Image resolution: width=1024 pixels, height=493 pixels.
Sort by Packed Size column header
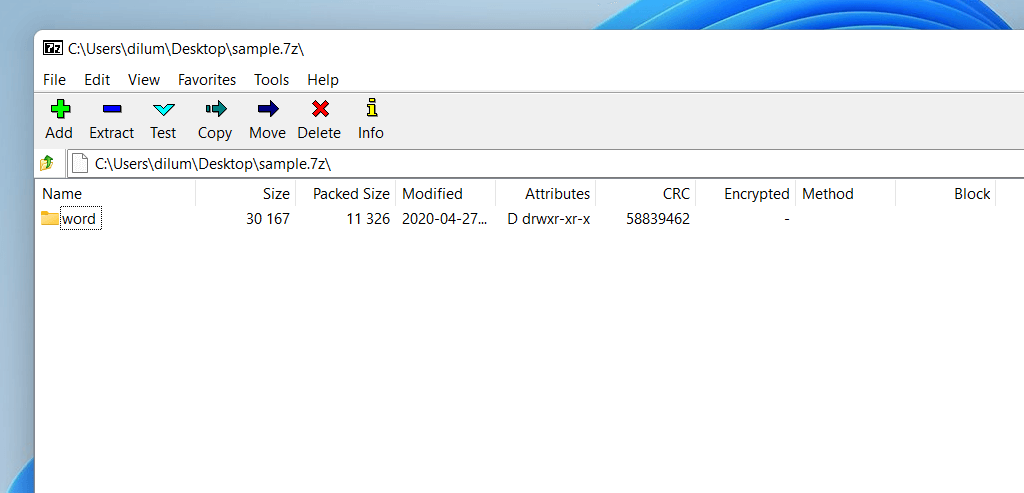345,194
